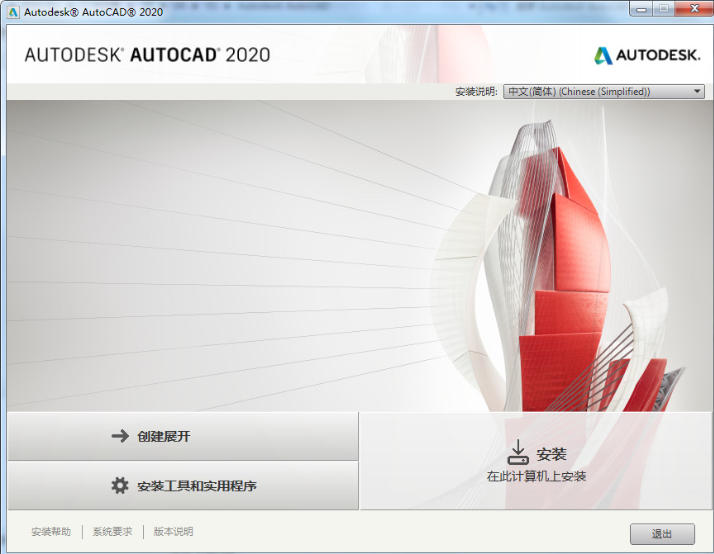Expand the installation language dropdown
This screenshot has width=714, height=554.
[x=604, y=91]
